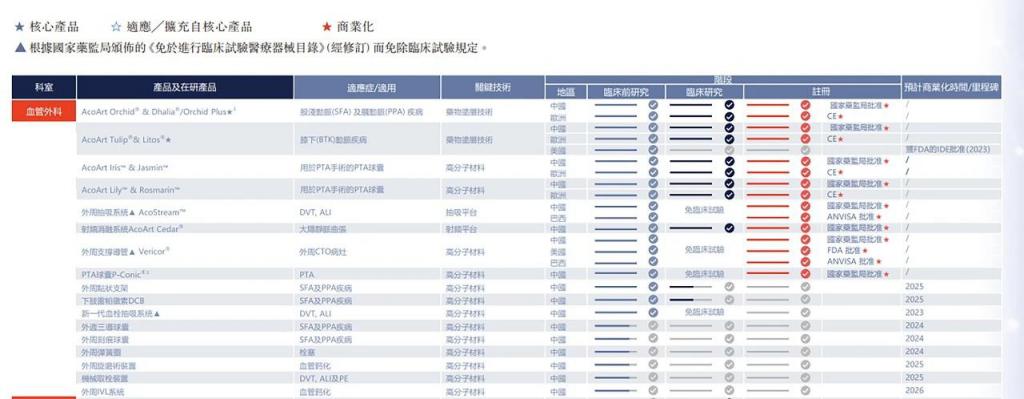Click the outlined star beside 適應/擴充自核心產品
The width and height of the screenshot is (1024, 399).
[116, 27]
